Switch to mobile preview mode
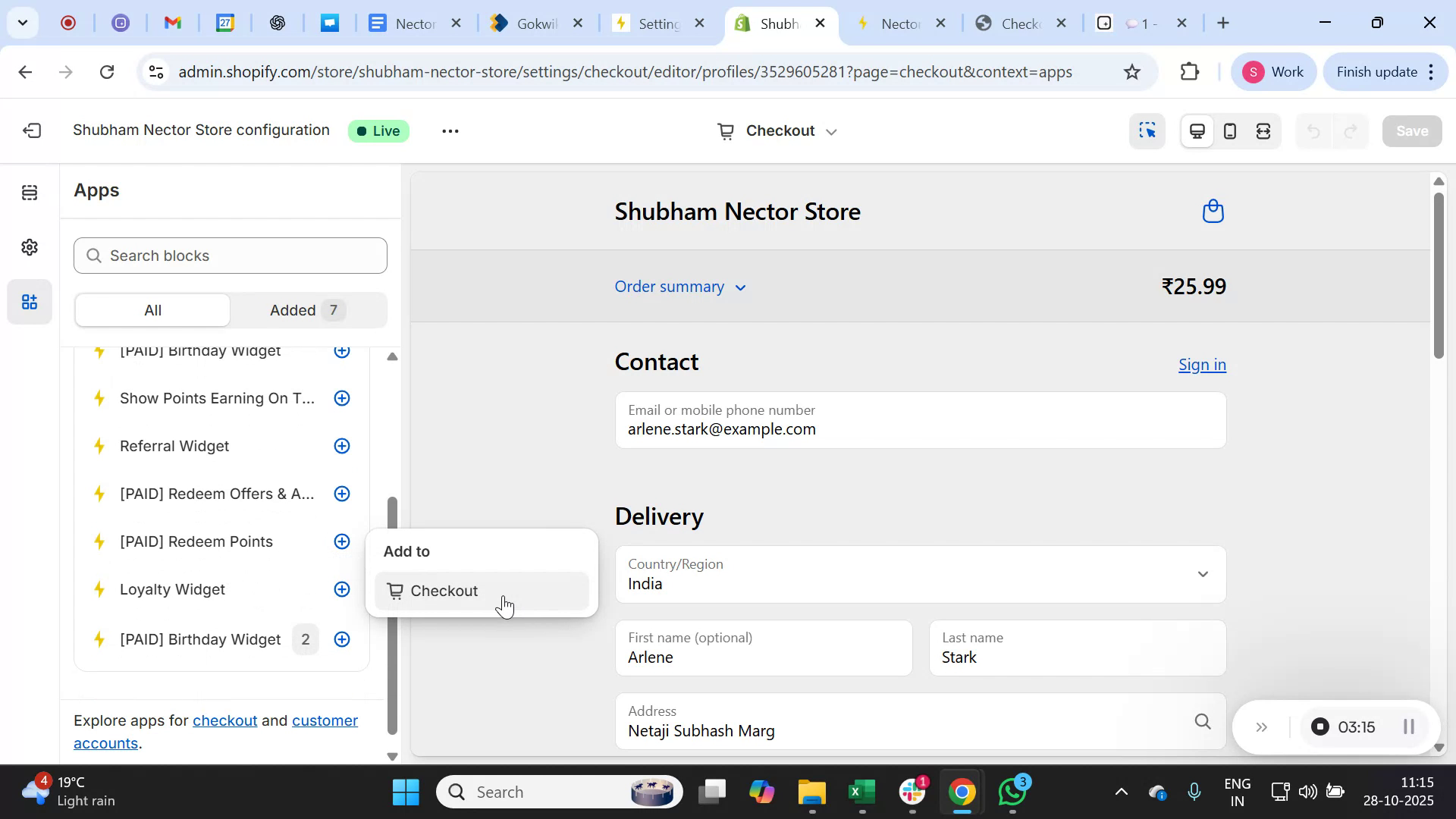The width and height of the screenshot is (1456, 819). 1229,130
